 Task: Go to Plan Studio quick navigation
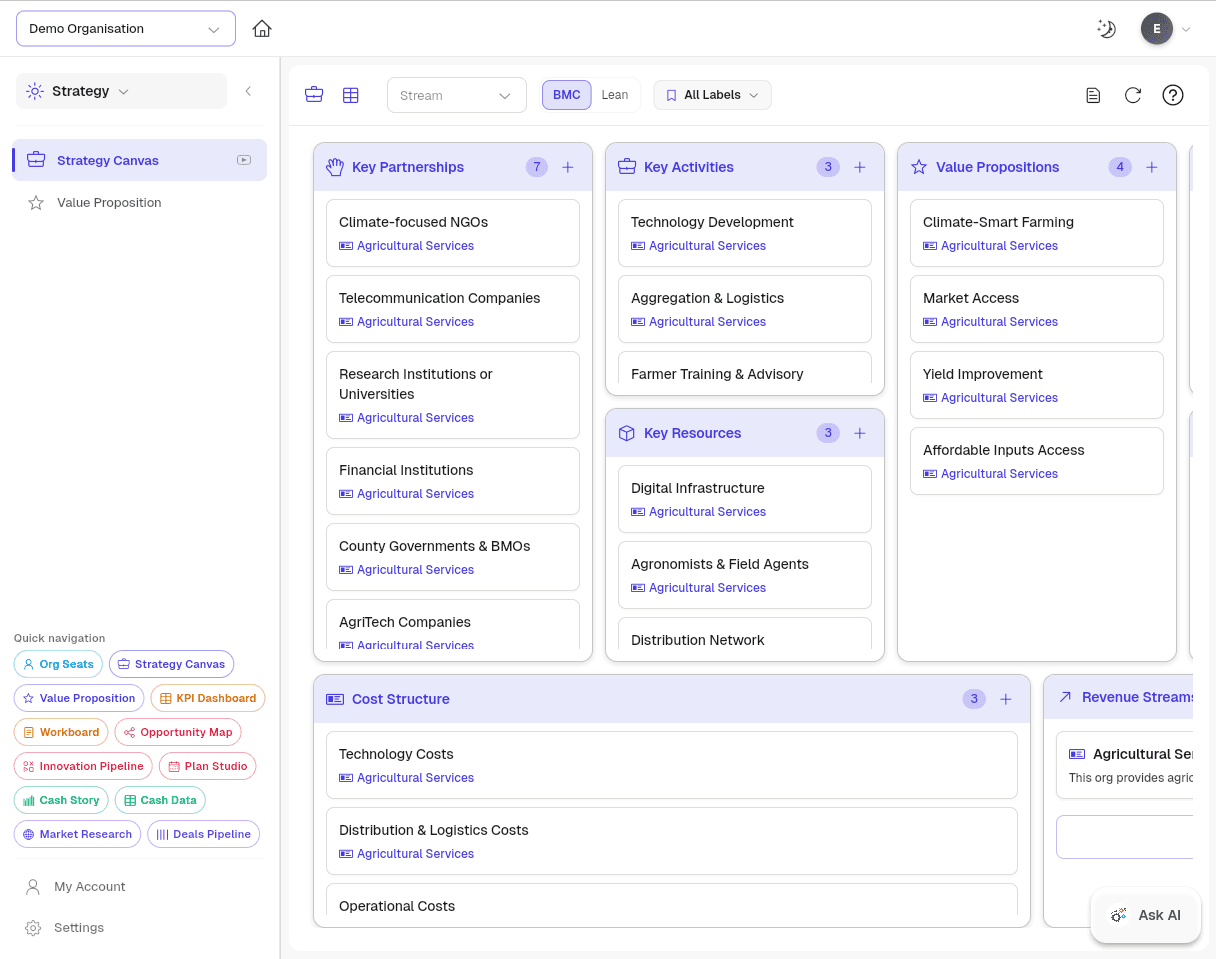click(207, 766)
